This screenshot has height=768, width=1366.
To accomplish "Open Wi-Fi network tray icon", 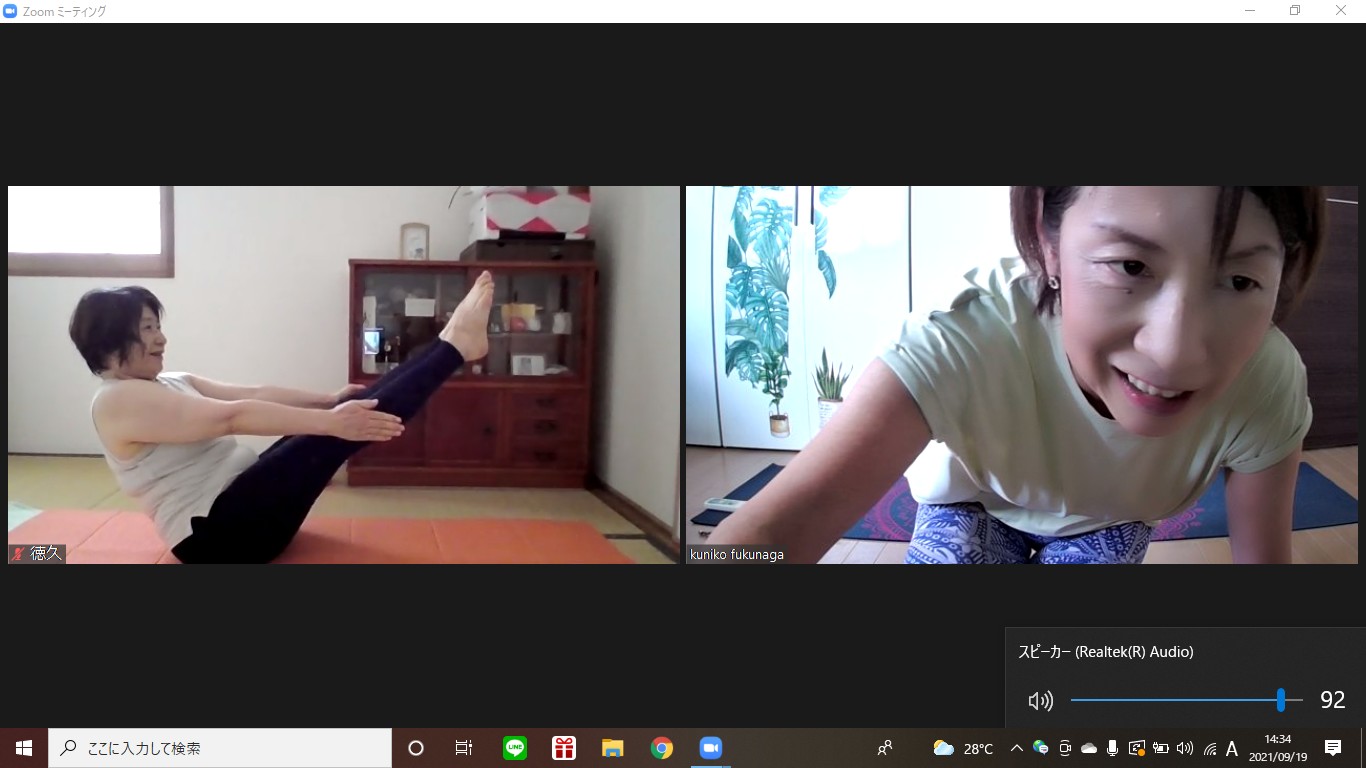I will click(x=1210, y=748).
